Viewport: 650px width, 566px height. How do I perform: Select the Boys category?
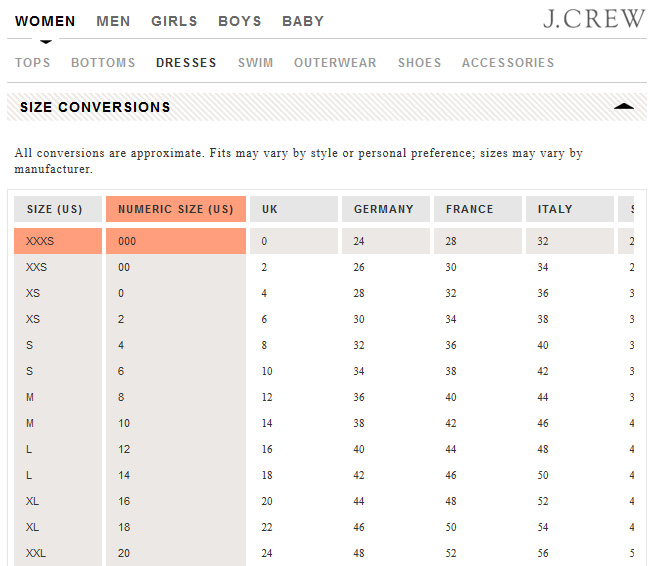click(x=239, y=21)
